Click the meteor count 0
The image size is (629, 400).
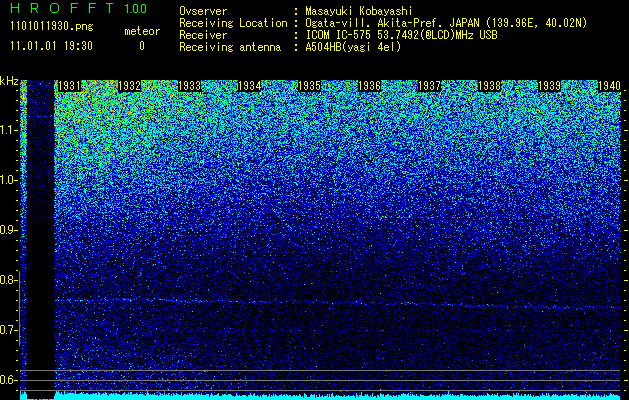[142, 46]
